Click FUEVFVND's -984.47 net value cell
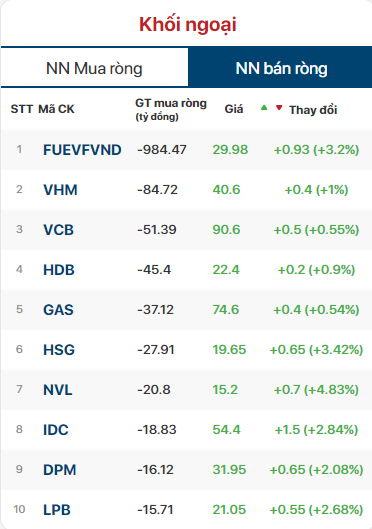Viewport: 372px width, 529px height. coord(162,150)
